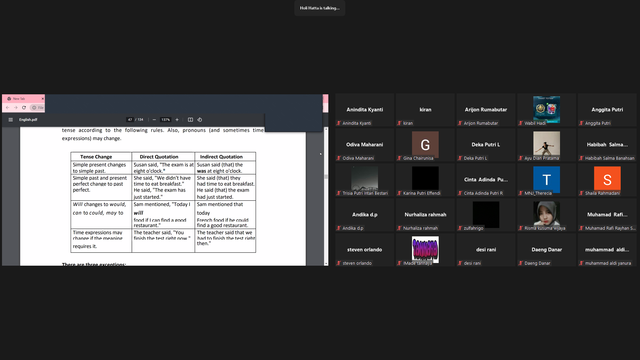Image resolution: width=640 pixels, height=360 pixels.
Task: Click Nurhaliza rahmah's muted mic icon
Action: click(400, 228)
